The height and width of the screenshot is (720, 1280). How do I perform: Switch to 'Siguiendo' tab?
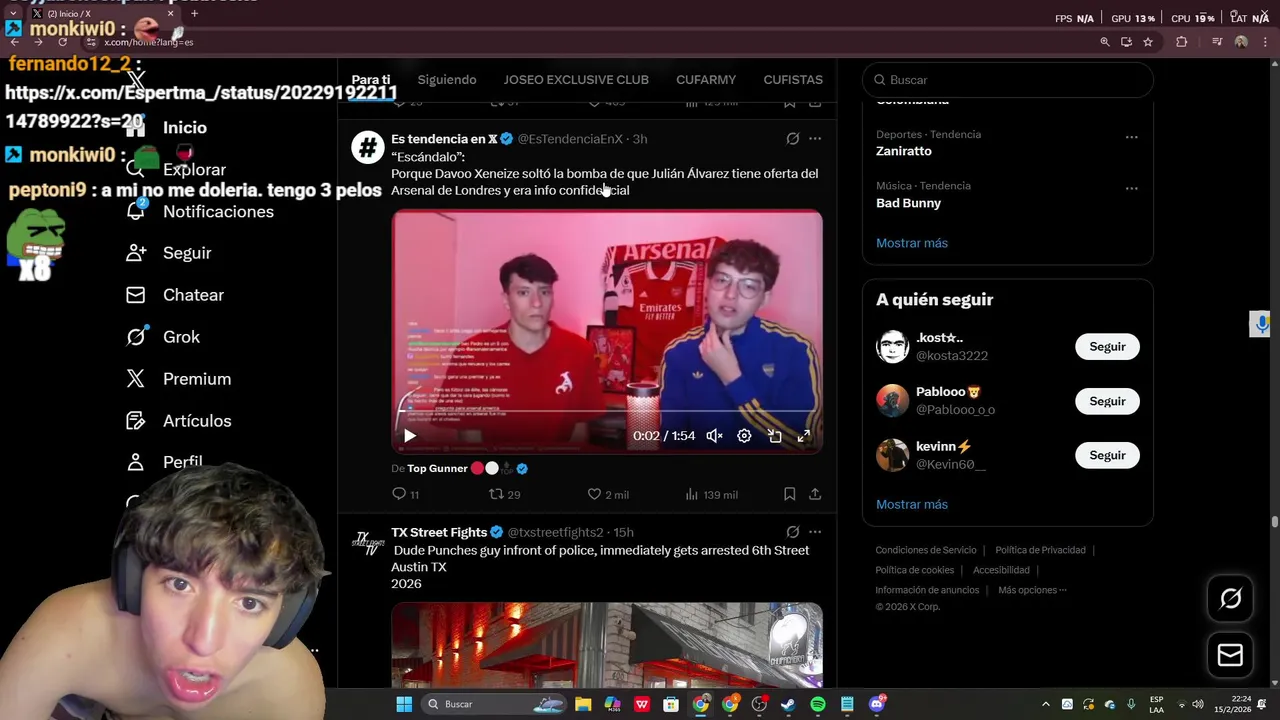click(447, 80)
